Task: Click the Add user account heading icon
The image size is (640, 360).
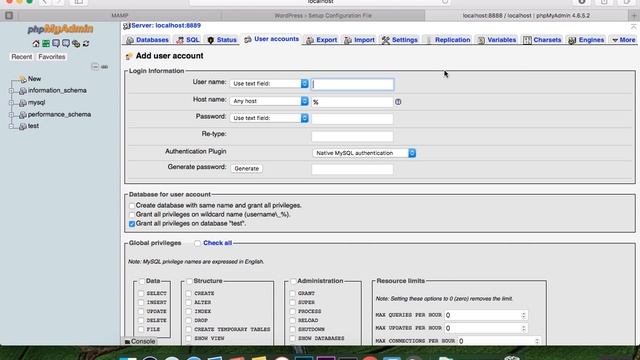Action: [129, 56]
